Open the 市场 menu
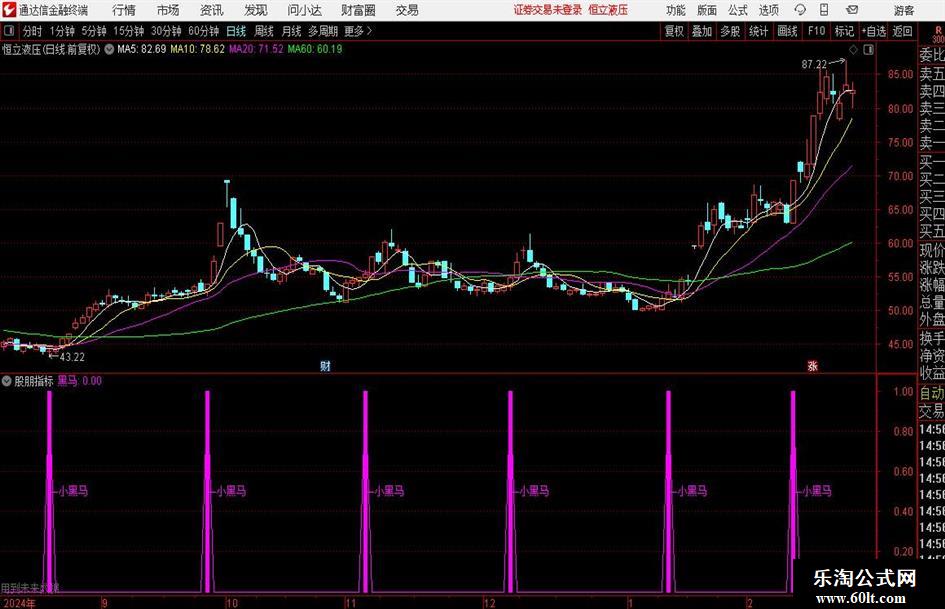 [168, 10]
